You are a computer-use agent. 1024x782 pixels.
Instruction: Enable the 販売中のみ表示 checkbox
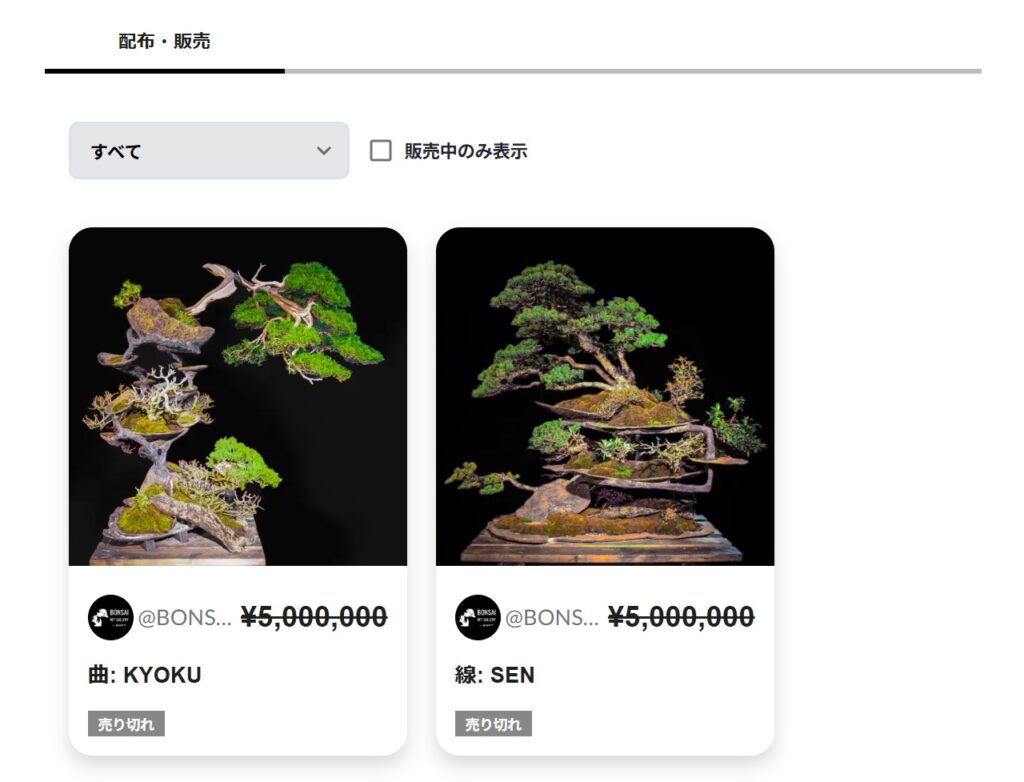coord(381,150)
